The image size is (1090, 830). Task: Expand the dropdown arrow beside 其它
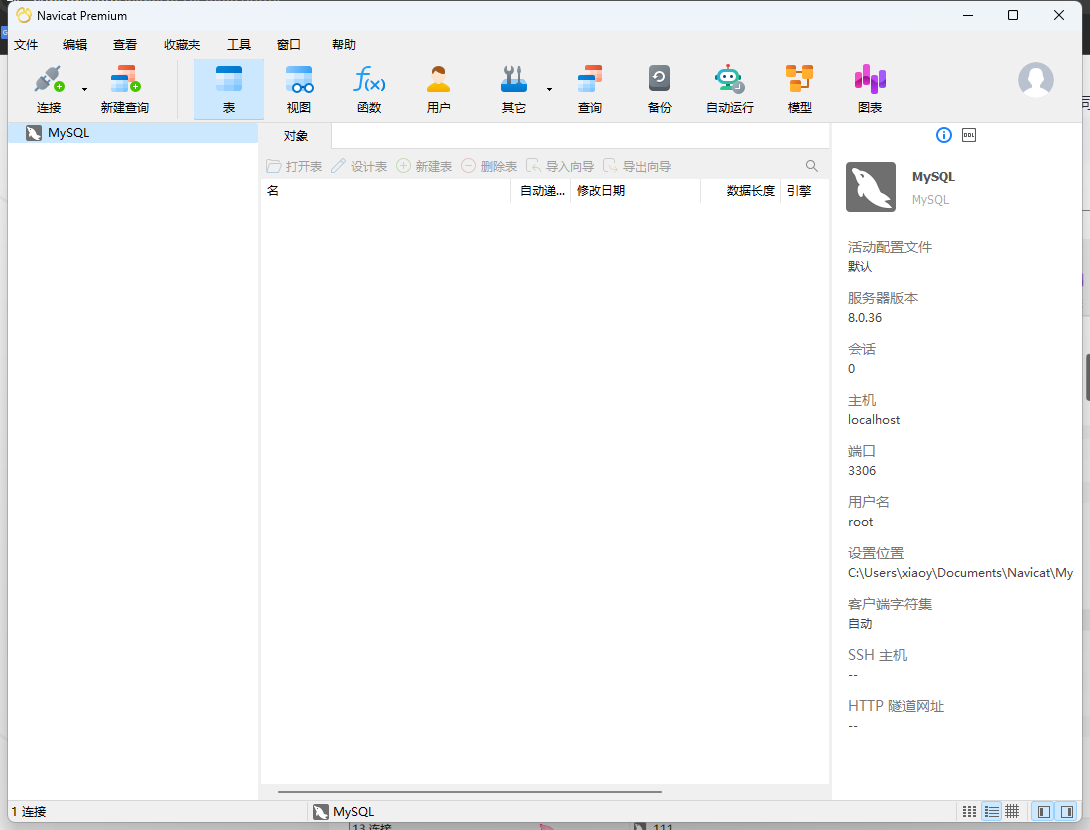coord(549,89)
